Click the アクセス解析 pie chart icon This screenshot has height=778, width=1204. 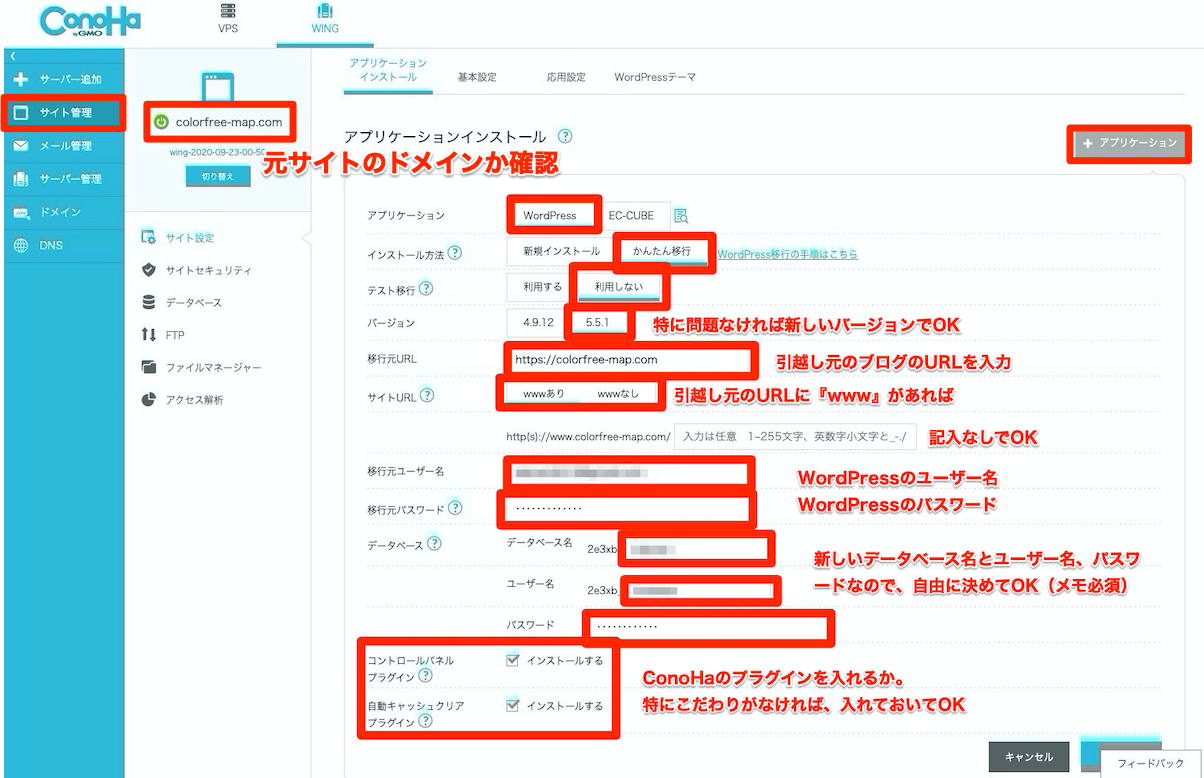tap(149, 400)
